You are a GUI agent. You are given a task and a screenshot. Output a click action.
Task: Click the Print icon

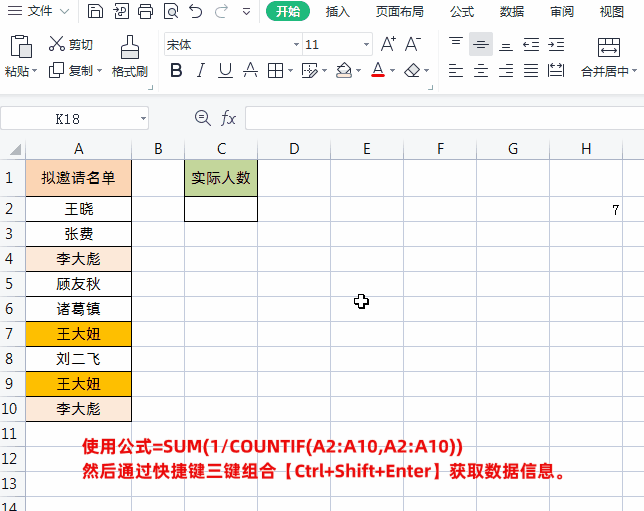click(145, 12)
